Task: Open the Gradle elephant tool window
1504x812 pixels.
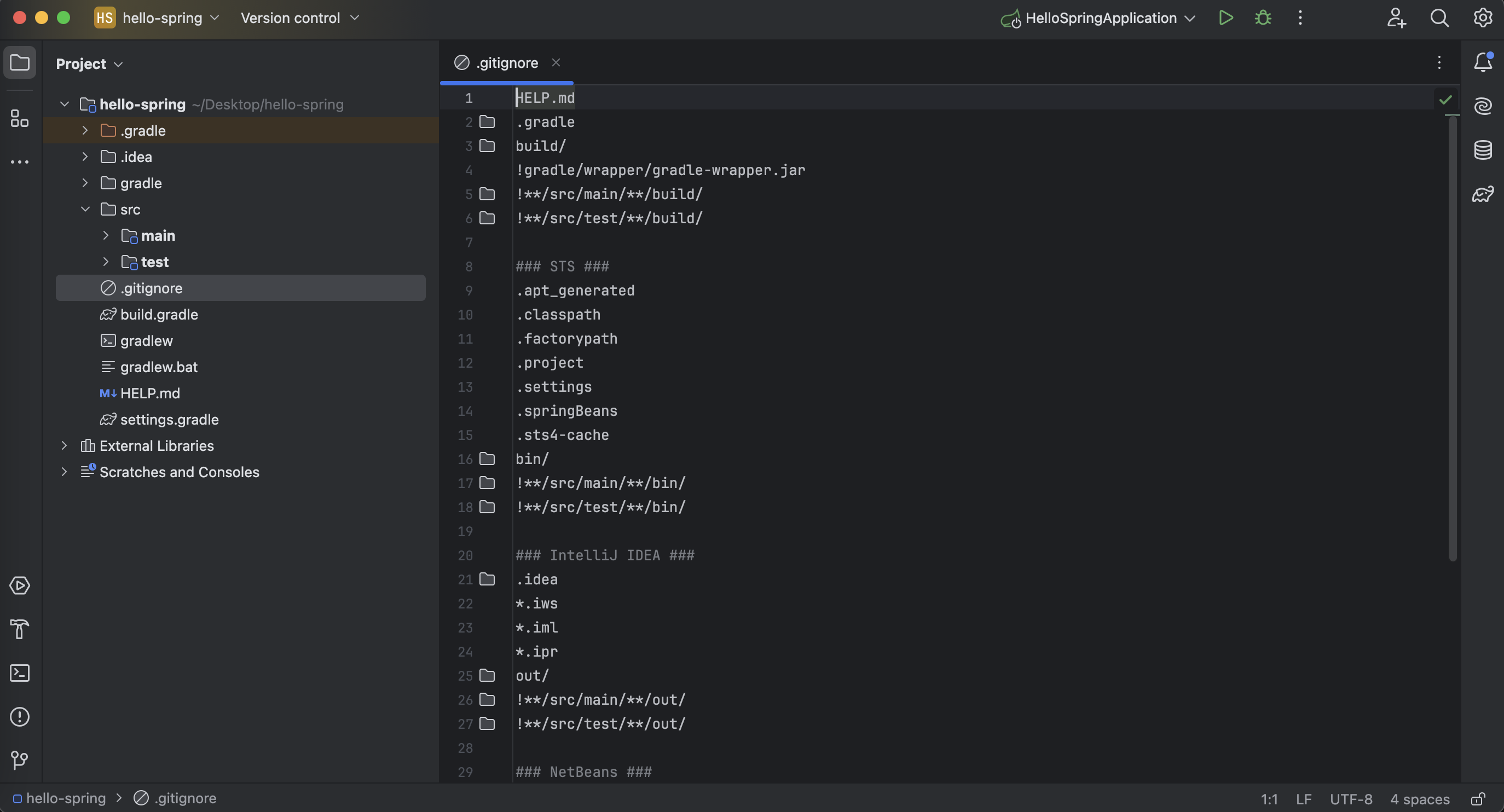Action: click(x=1483, y=194)
